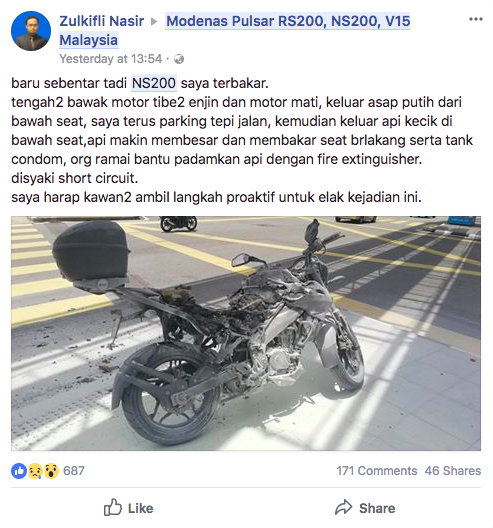This screenshot has width=493, height=528.
Task: Open Zulkifli Nasir's profile name link
Action: pos(102,21)
